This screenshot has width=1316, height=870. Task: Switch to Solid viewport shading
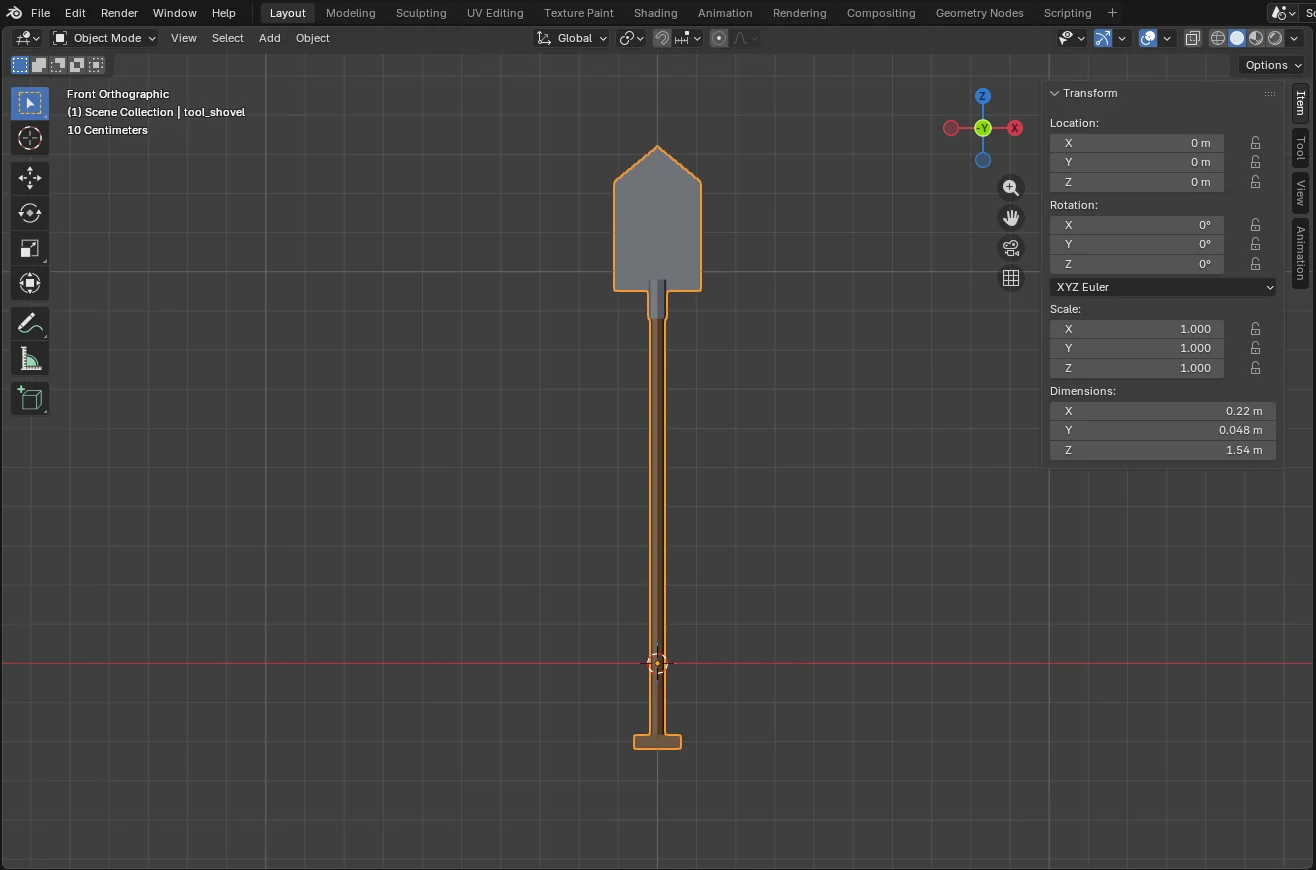[x=1237, y=38]
